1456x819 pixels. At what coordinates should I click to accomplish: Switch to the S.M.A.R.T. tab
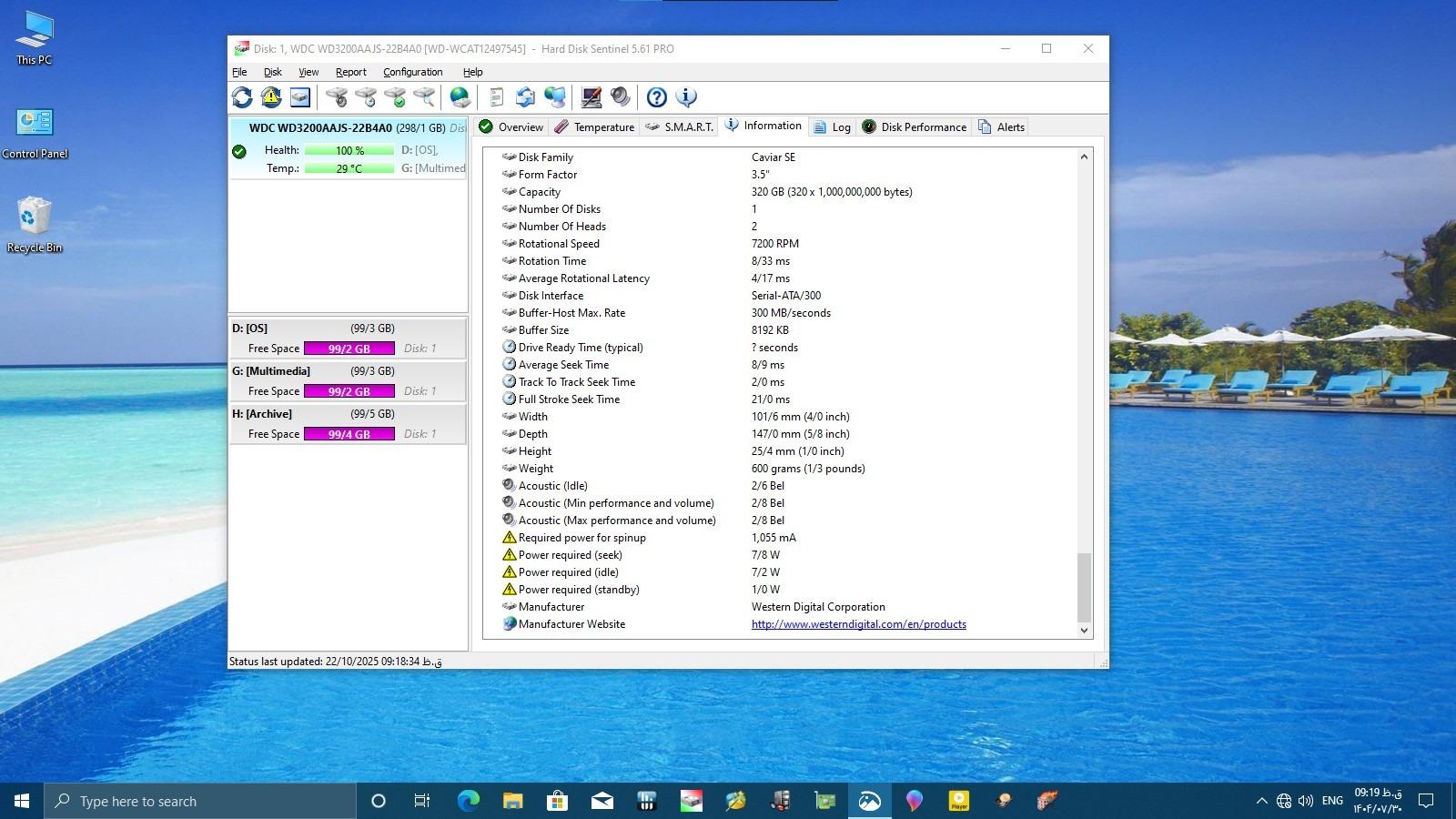tap(679, 127)
